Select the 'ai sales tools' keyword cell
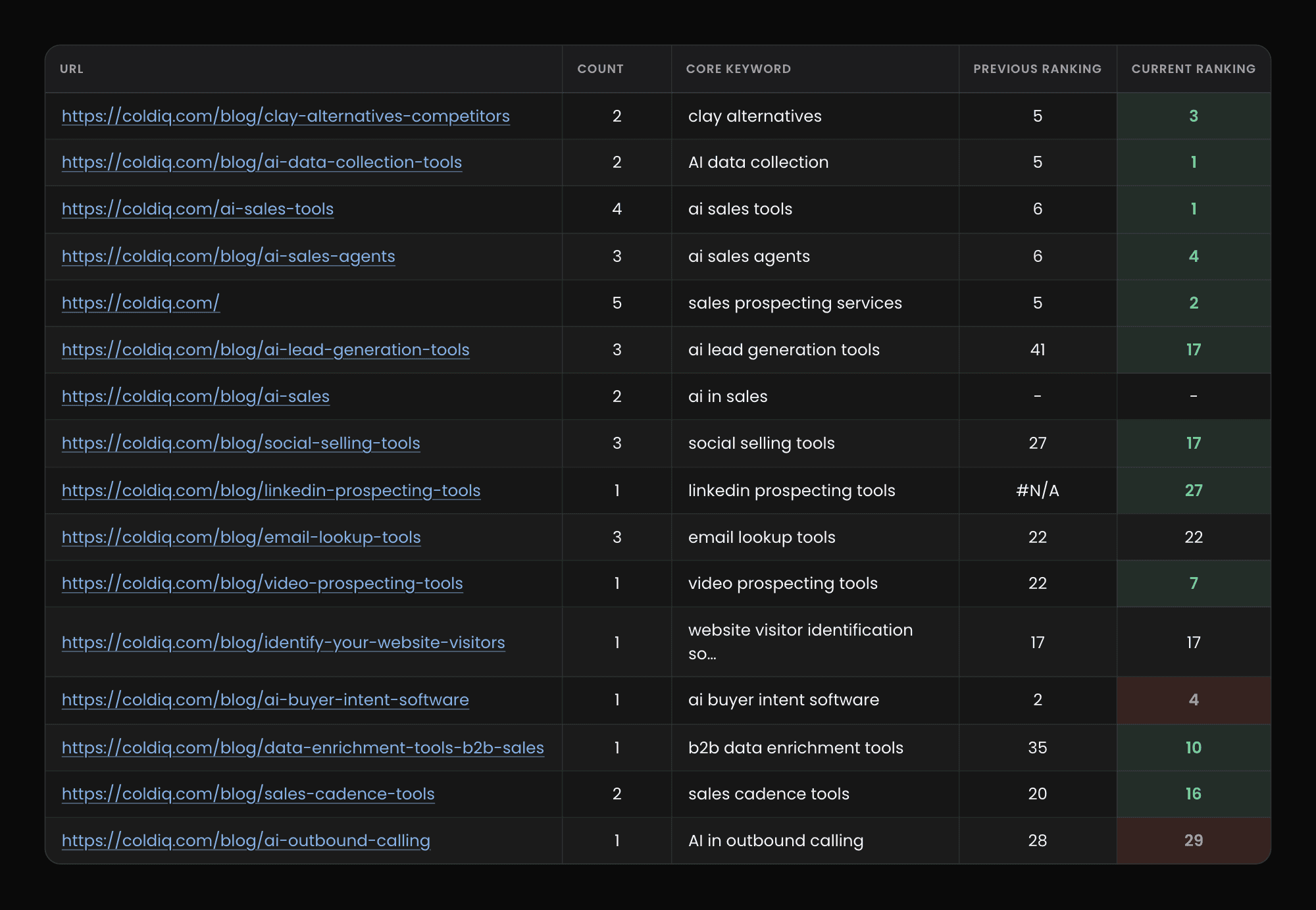 [x=815, y=209]
